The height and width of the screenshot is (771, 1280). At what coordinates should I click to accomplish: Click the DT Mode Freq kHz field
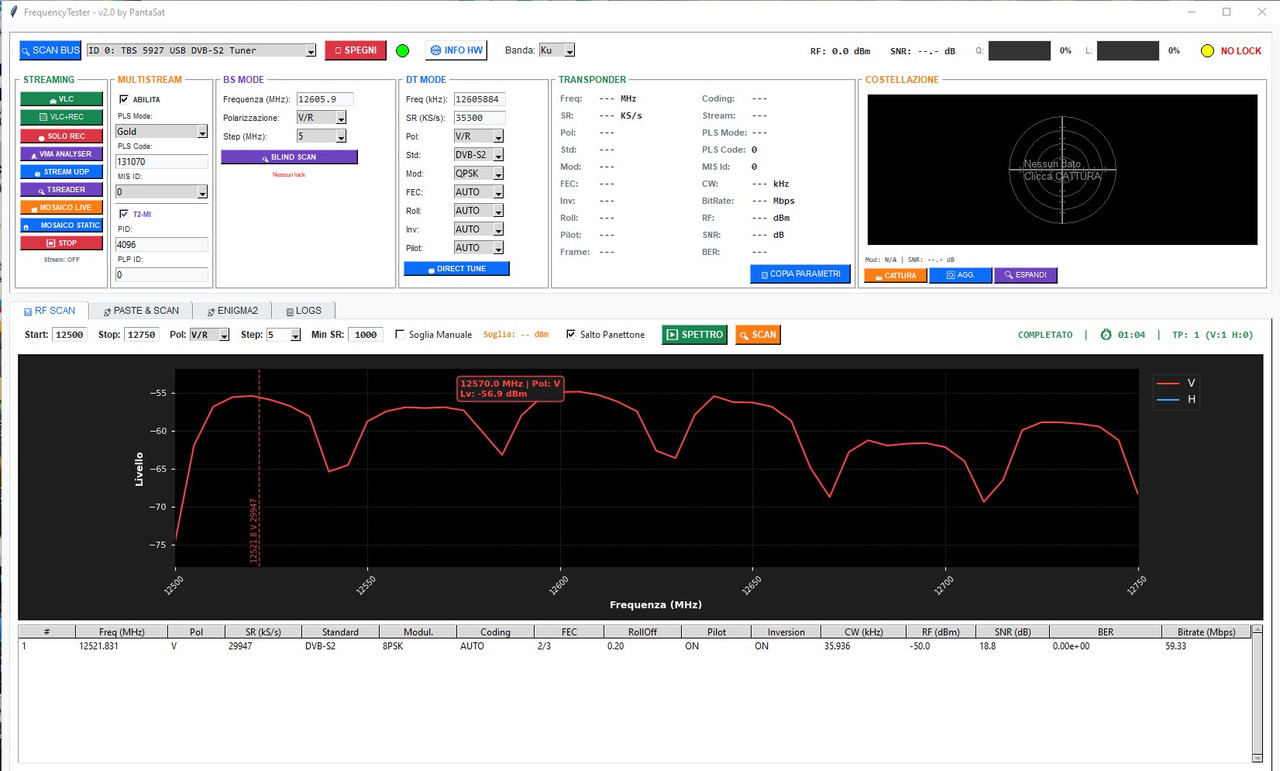[479, 99]
